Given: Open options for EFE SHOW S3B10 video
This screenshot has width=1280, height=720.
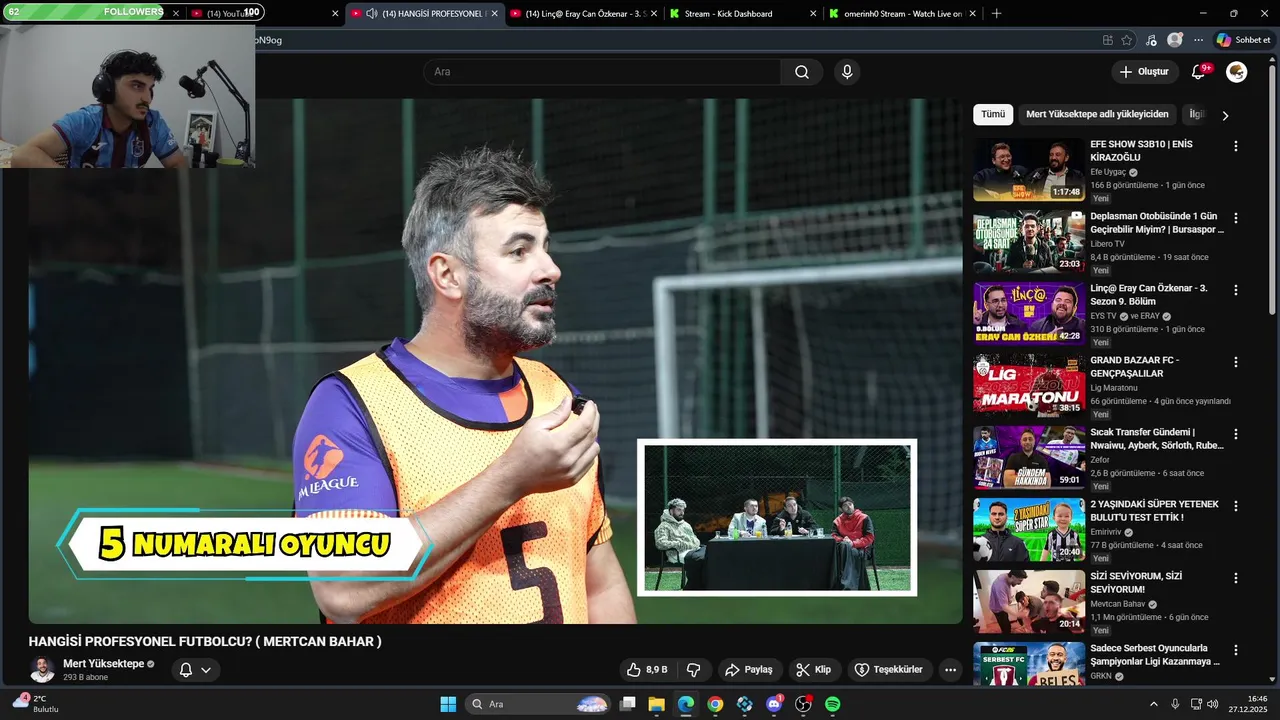Looking at the screenshot, I should (1235, 146).
